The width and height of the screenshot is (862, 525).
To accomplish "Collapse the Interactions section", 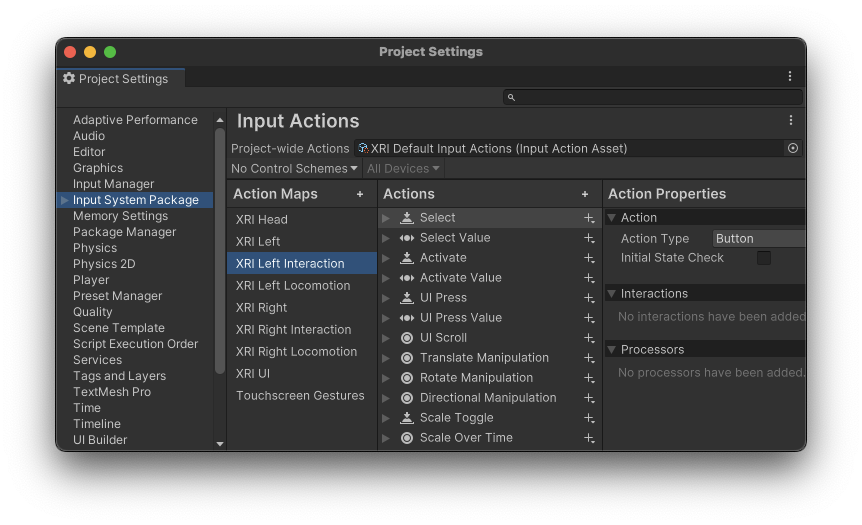I will 612,294.
